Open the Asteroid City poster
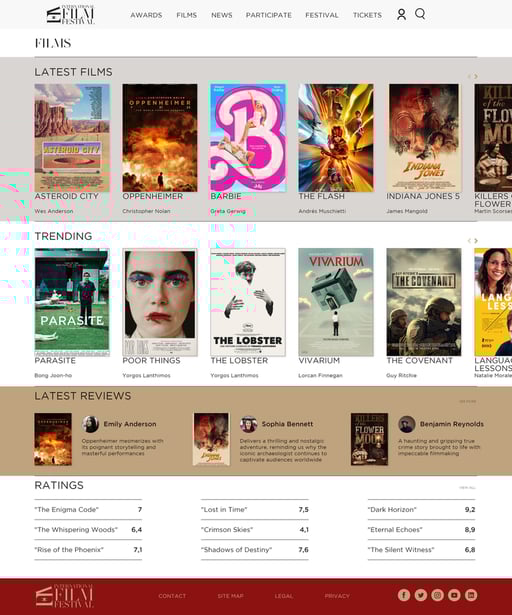Viewport: 512px width, 615px height. pos(72,138)
